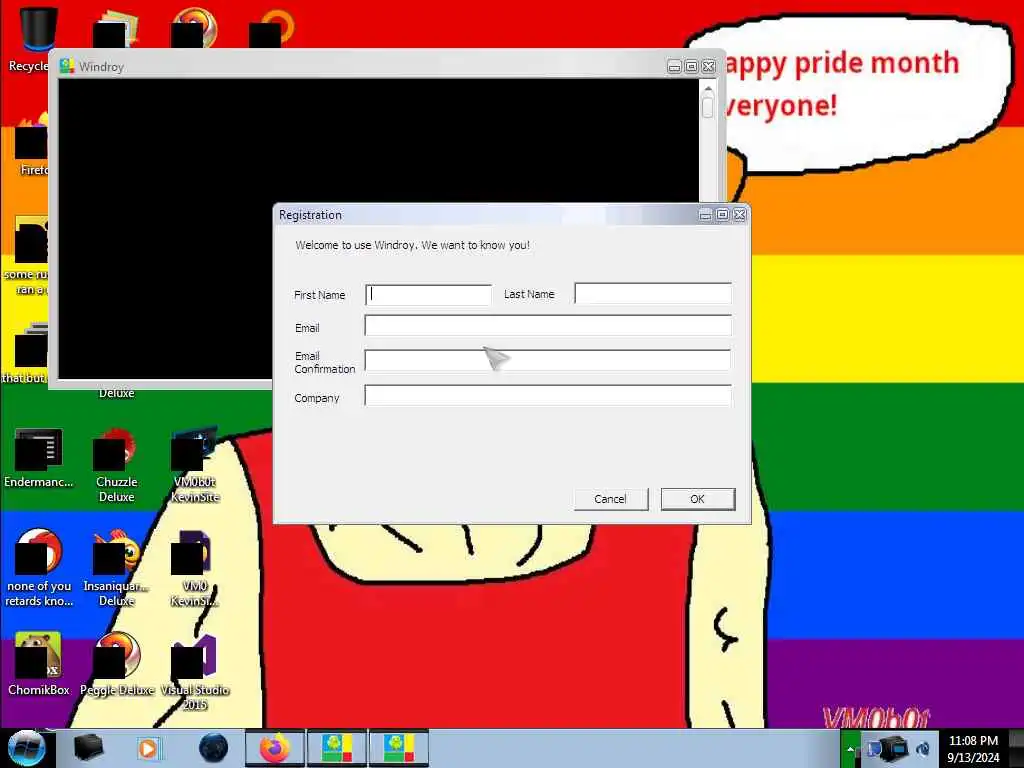
Task: Select the Endermanc... desktop icon
Action: [39, 457]
